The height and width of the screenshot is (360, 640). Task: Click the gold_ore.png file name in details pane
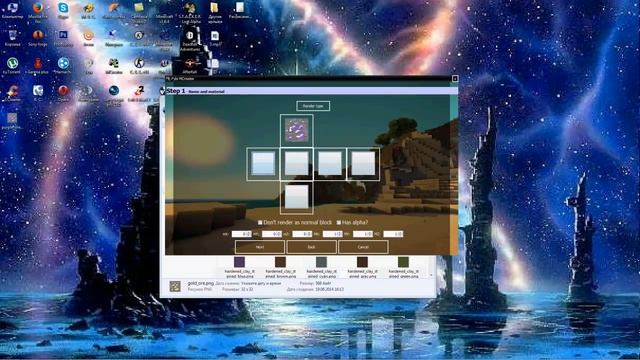(200, 283)
